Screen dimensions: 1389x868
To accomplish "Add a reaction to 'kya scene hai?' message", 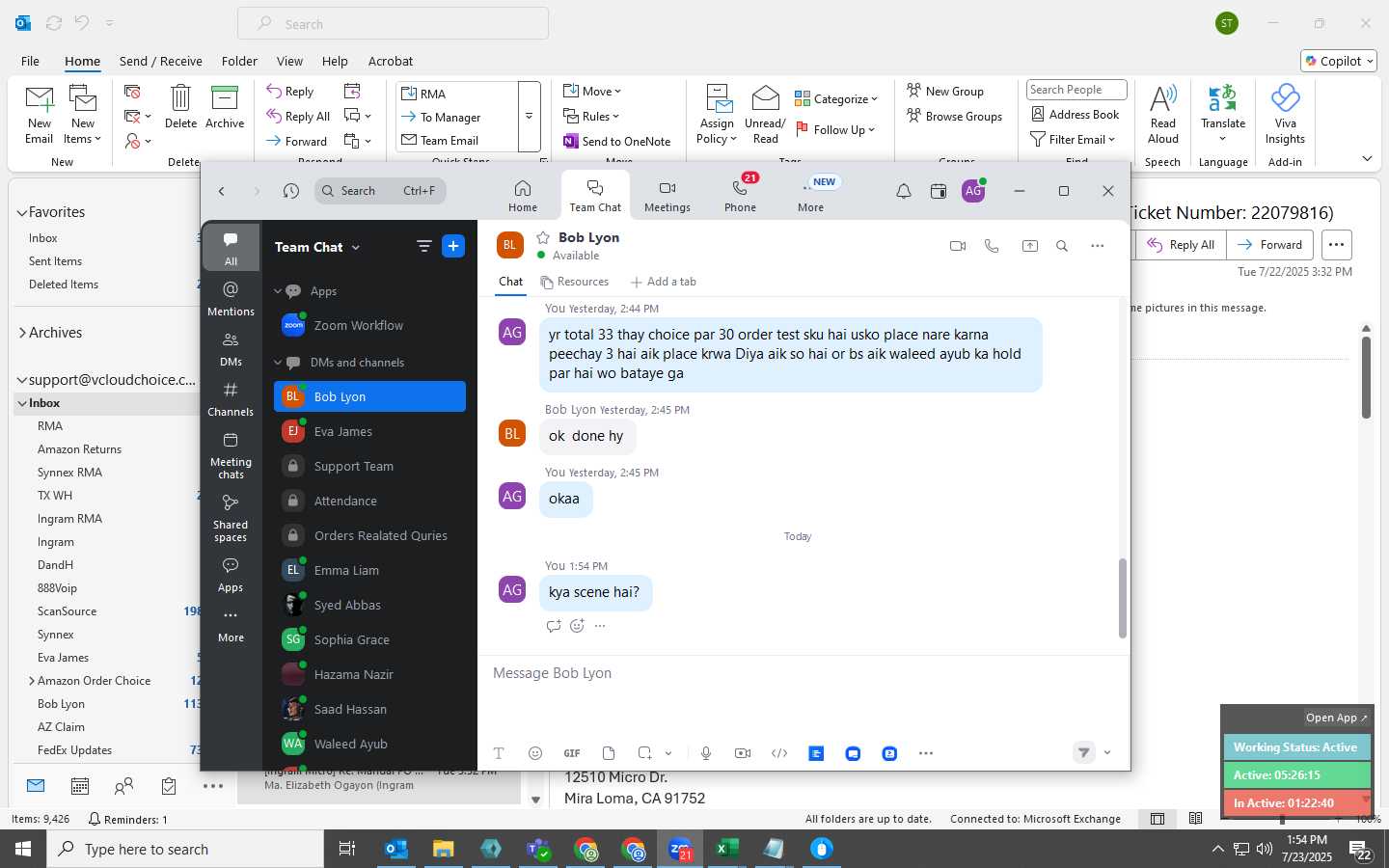I will click(x=577, y=626).
